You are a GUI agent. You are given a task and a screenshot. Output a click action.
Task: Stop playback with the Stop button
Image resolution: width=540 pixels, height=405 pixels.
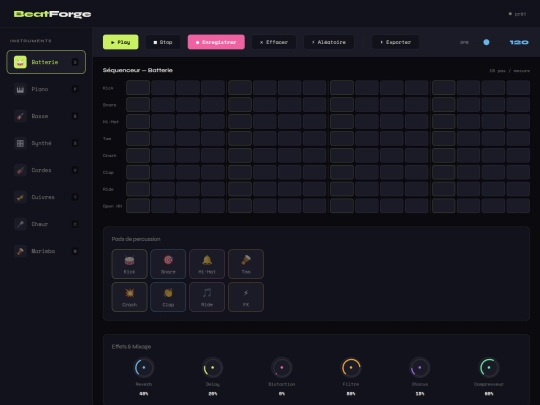pos(163,42)
